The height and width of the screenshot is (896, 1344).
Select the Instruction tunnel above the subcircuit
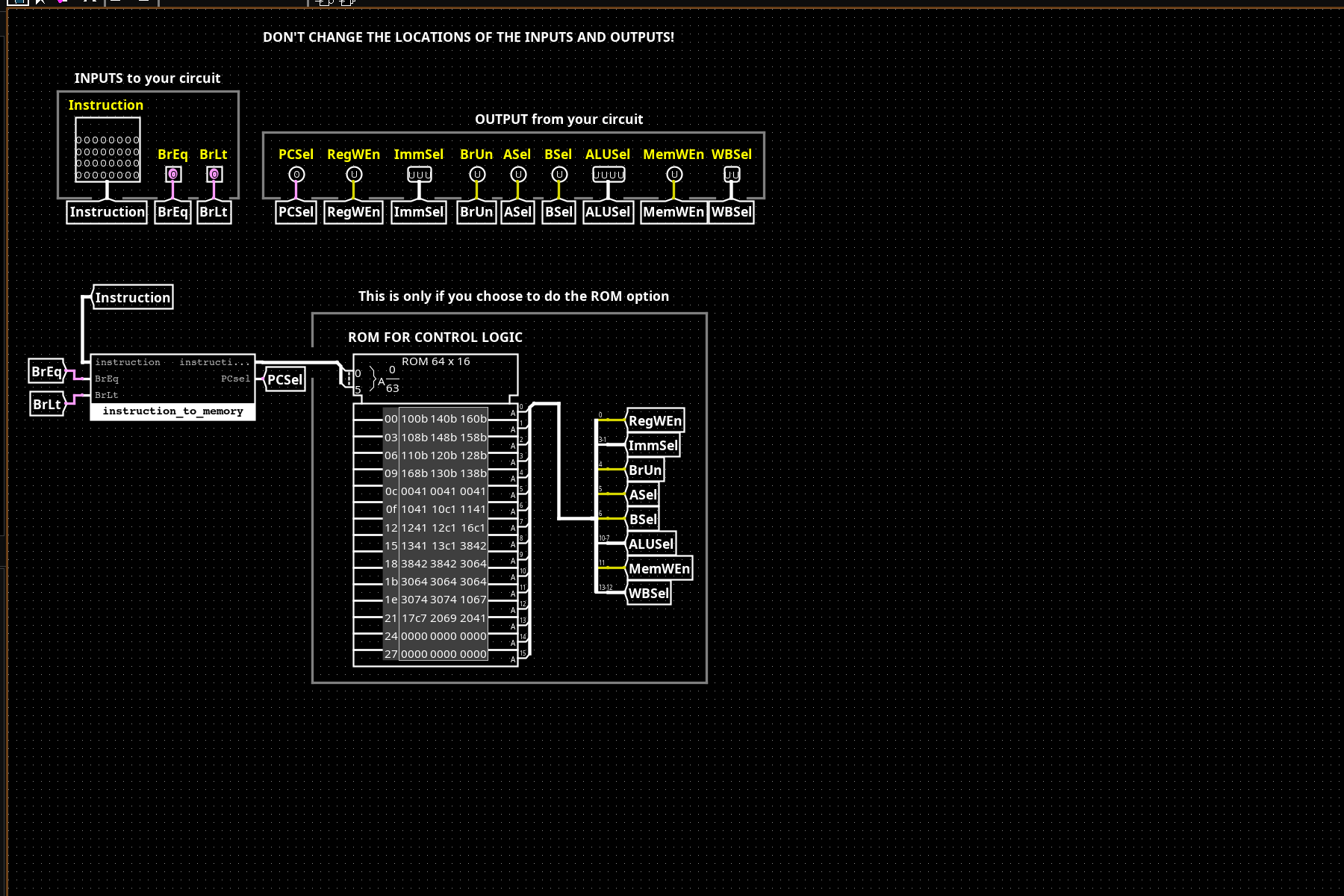tap(133, 297)
